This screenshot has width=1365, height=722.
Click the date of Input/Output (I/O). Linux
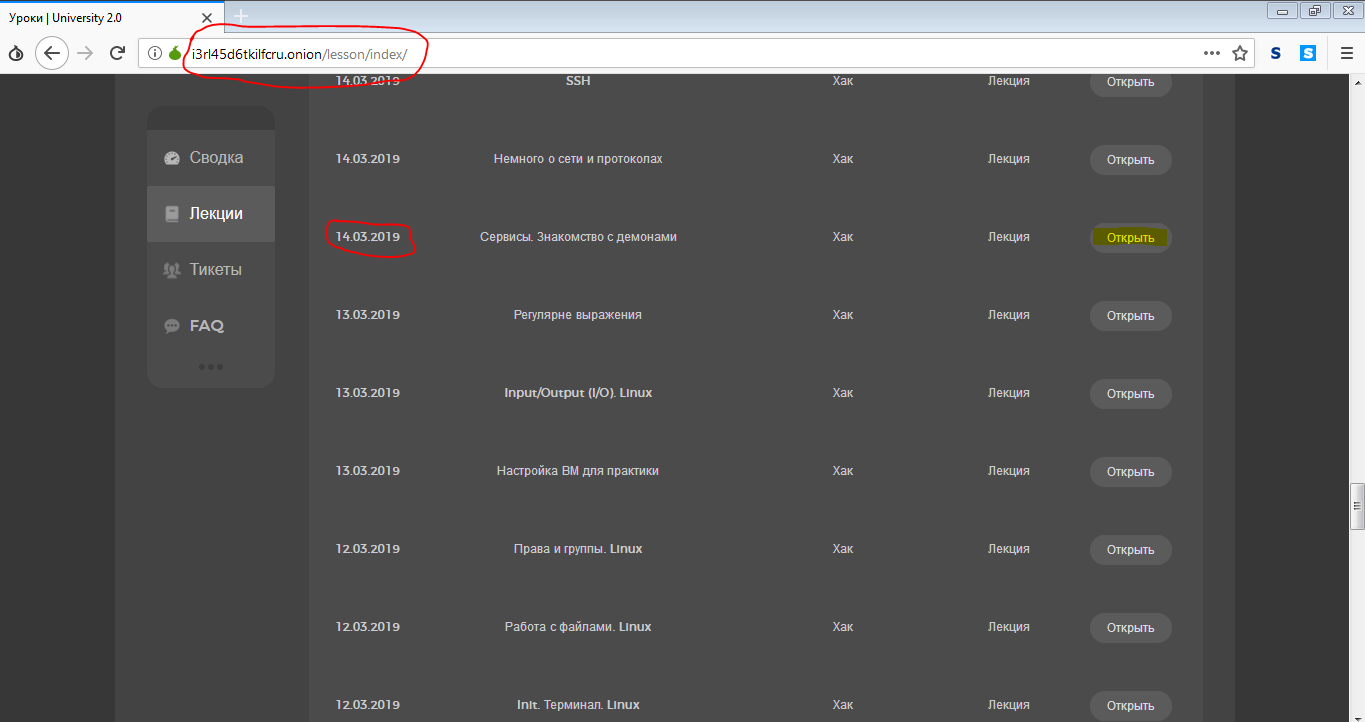tap(368, 393)
